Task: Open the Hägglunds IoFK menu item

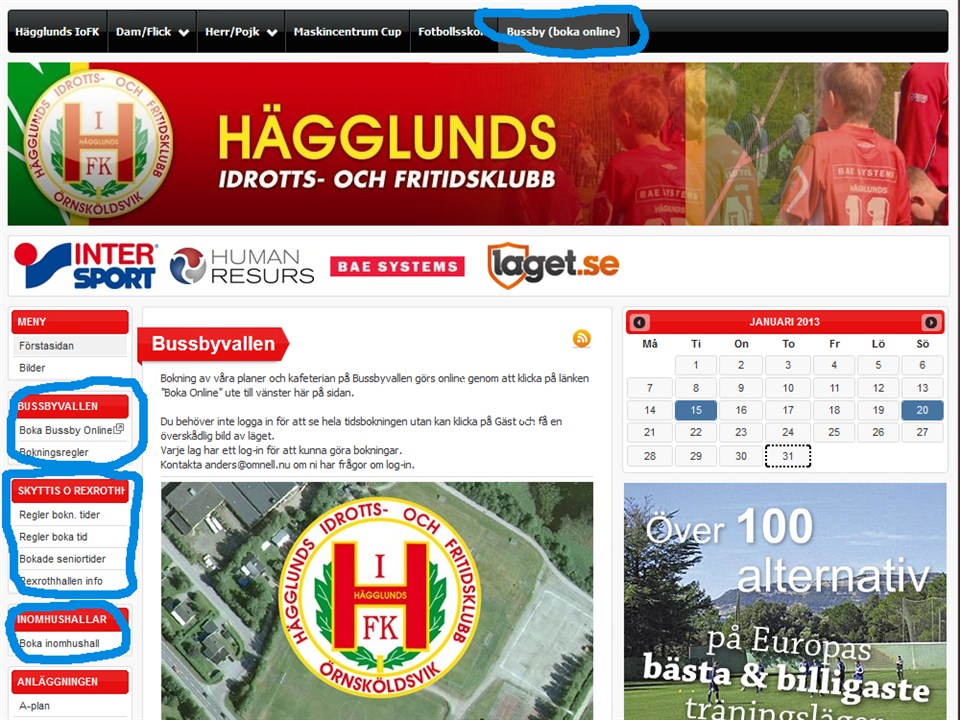Action: pyautogui.click(x=57, y=32)
